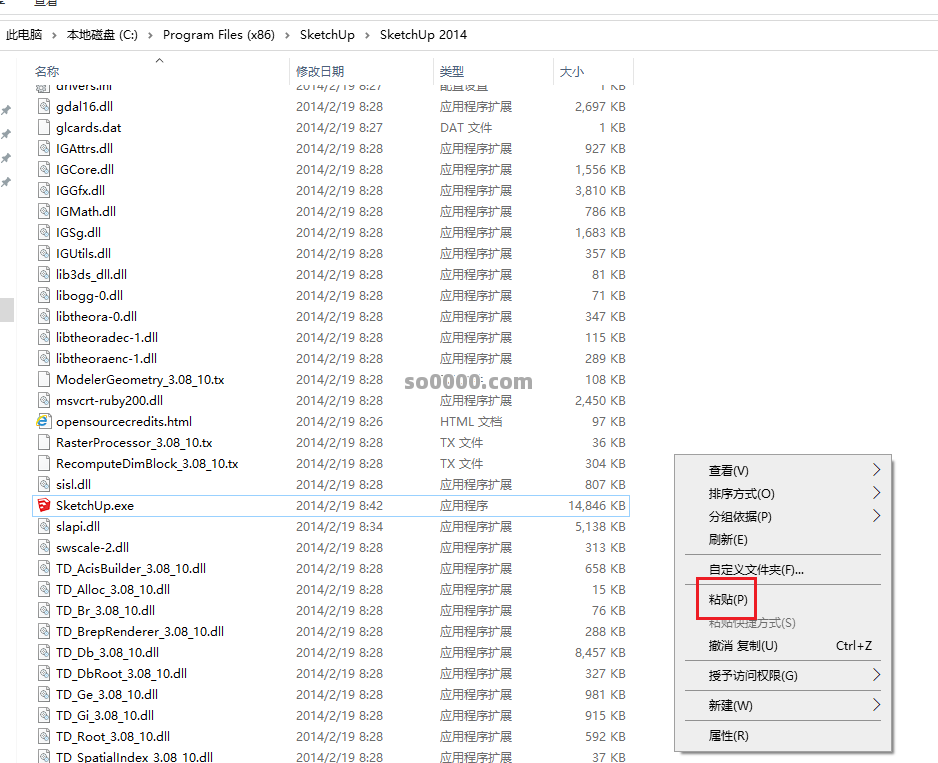Click the IGGfx.dll file icon
938x763 pixels.
44,190
